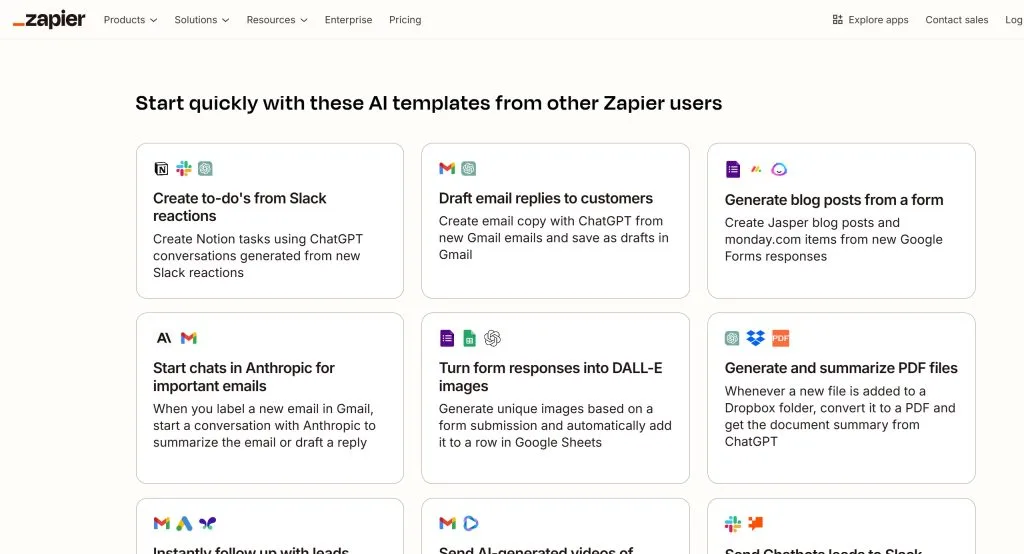The image size is (1024, 554).
Task: Click ChatGPT icon in PDF files card
Action: pyautogui.click(x=732, y=338)
